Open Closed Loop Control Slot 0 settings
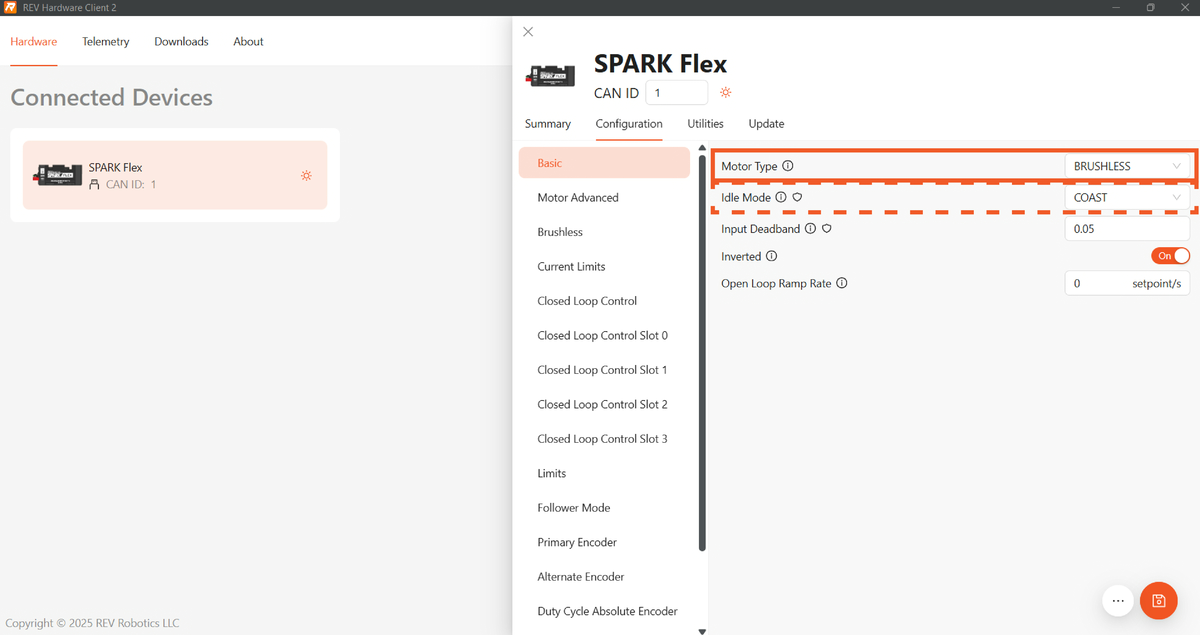This screenshot has height=635, width=1200. pos(602,336)
